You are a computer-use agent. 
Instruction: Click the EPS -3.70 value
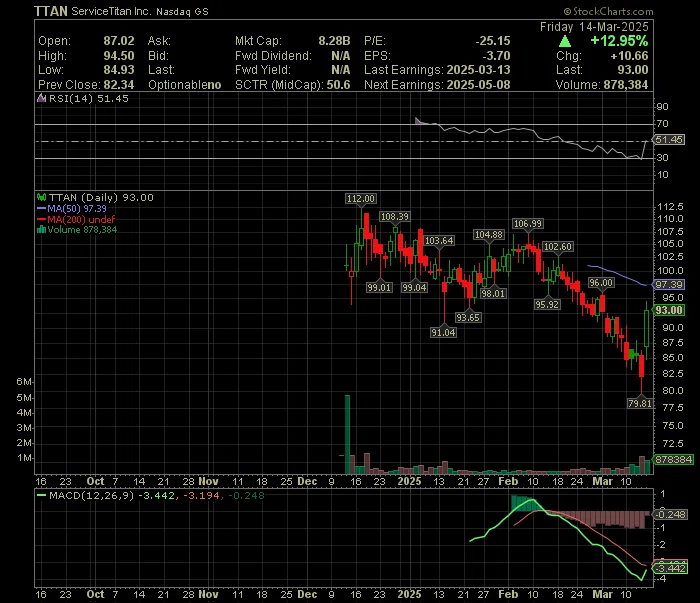(x=496, y=56)
